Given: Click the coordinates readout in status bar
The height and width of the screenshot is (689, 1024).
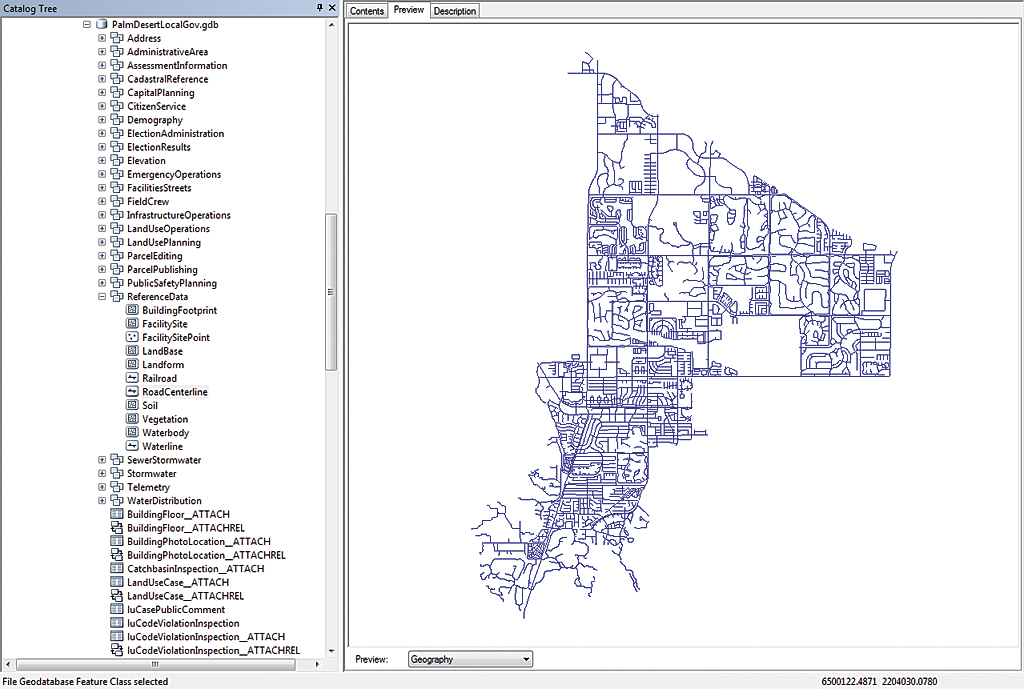Looking at the screenshot, I should pyautogui.click(x=879, y=681).
